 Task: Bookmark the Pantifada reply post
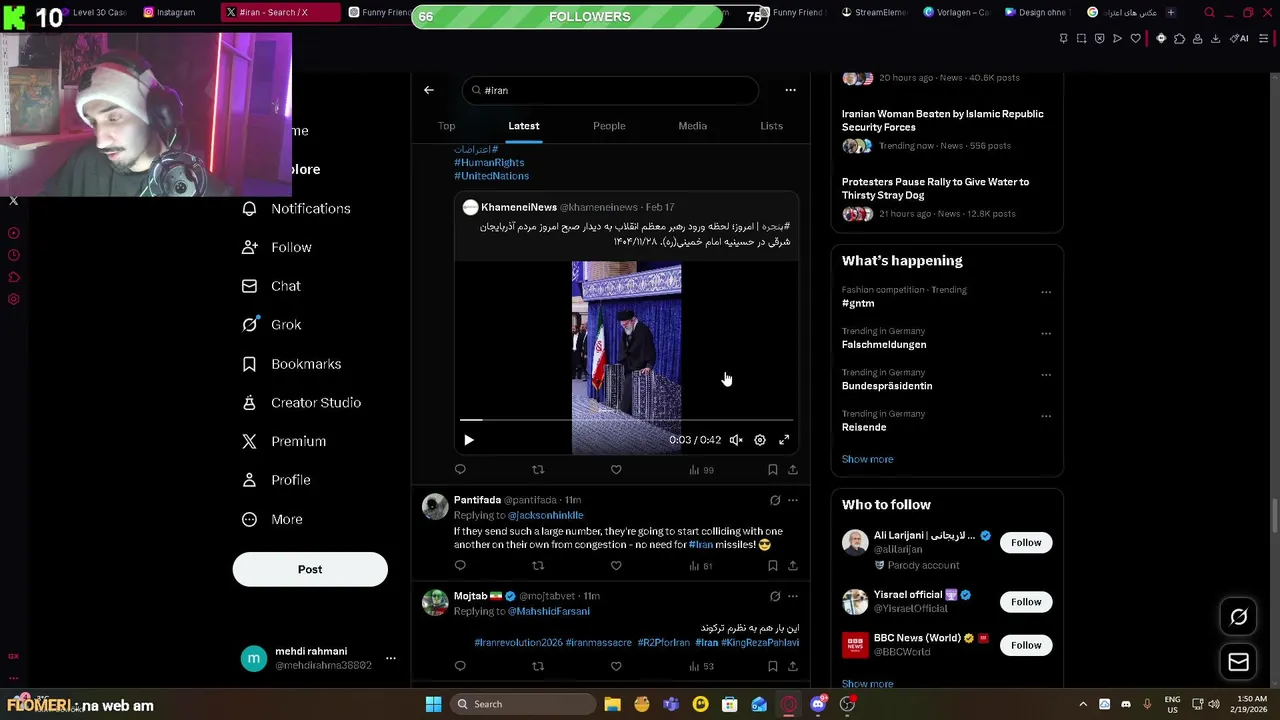click(773, 566)
